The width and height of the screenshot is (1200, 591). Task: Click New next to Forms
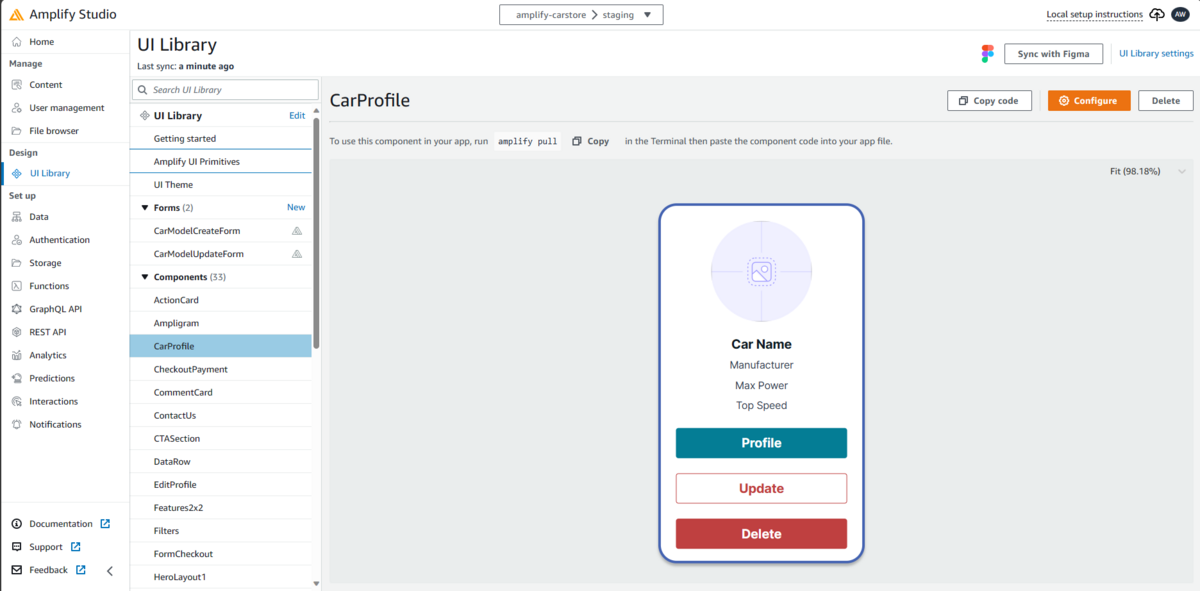296,208
